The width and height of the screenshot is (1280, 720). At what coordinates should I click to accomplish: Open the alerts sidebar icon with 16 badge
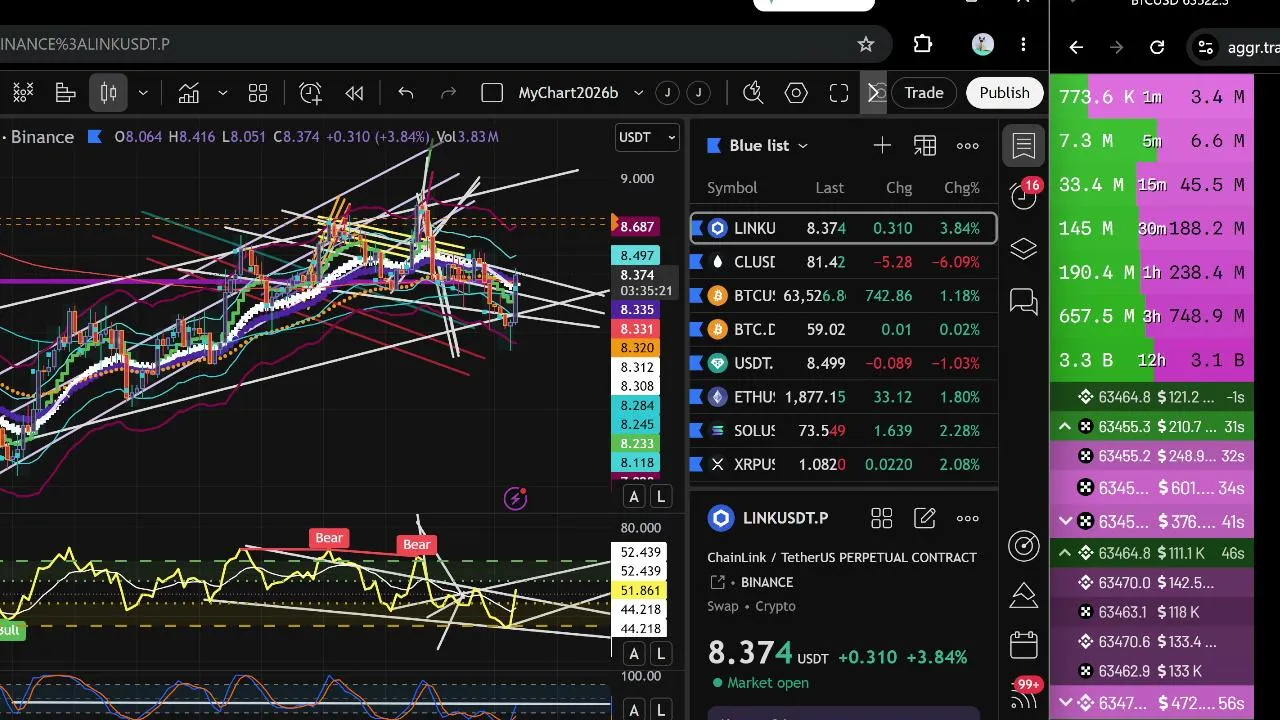click(x=1024, y=194)
